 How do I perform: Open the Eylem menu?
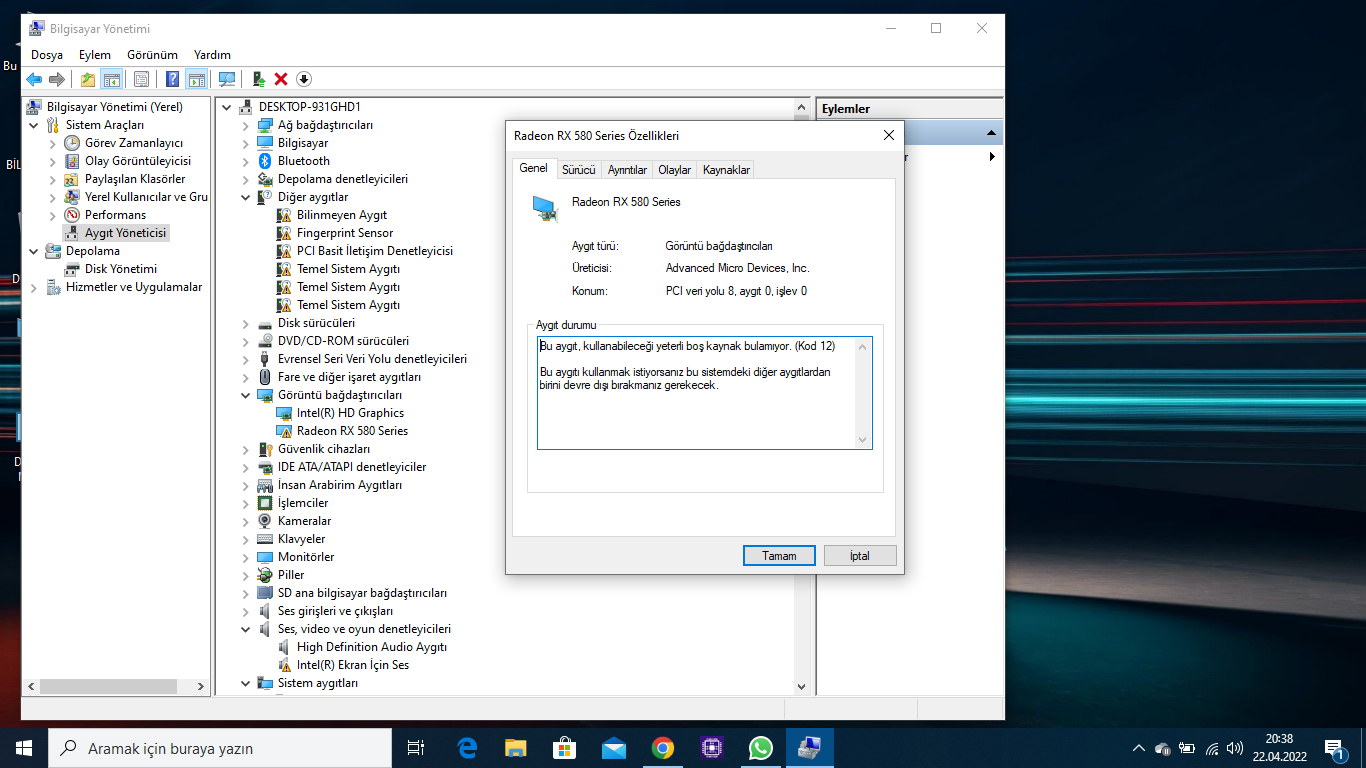click(x=95, y=55)
